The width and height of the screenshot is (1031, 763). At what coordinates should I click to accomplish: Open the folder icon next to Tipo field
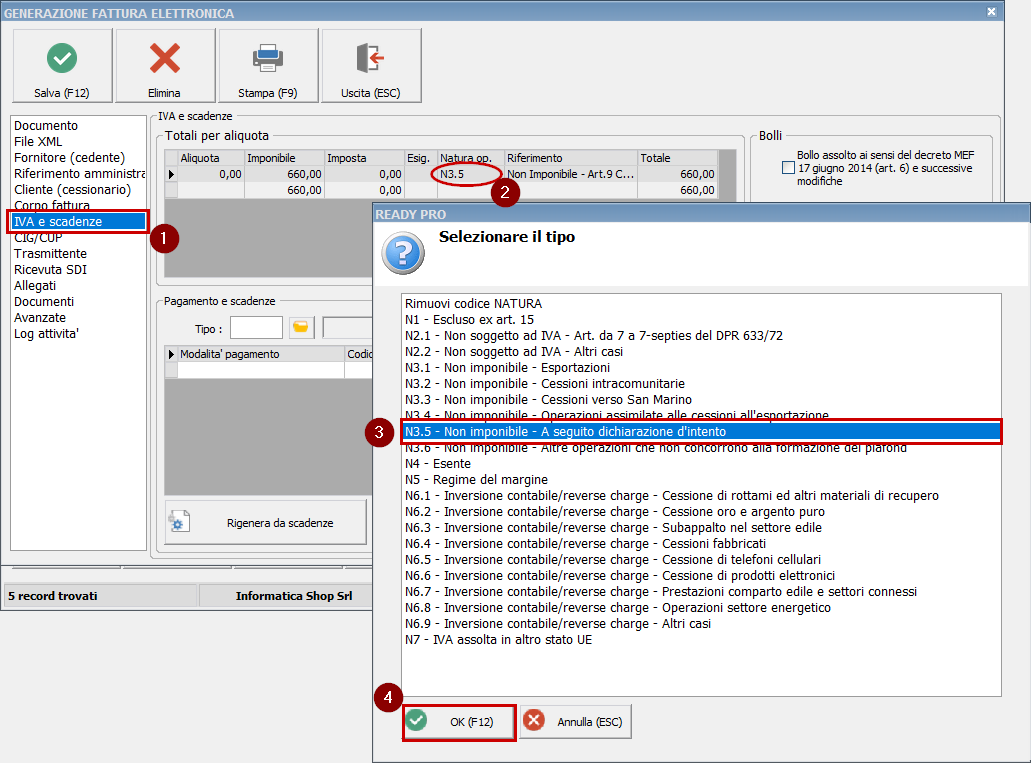click(x=300, y=328)
